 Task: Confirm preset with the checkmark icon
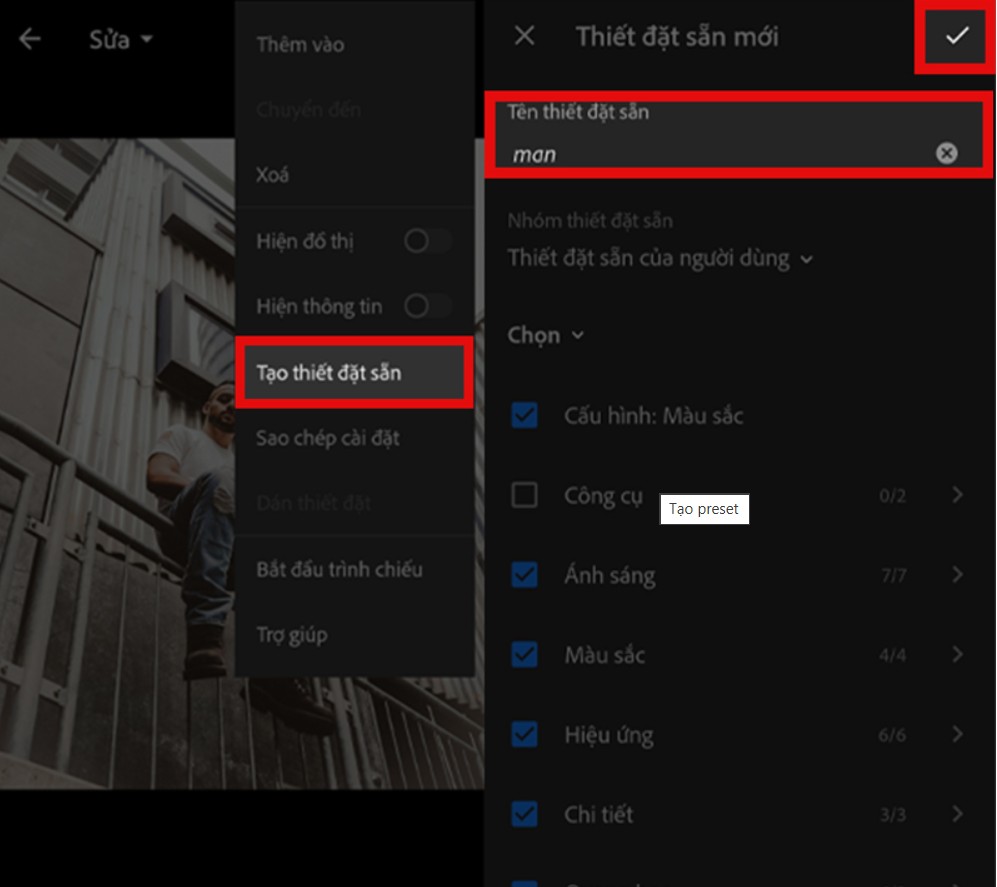click(957, 36)
